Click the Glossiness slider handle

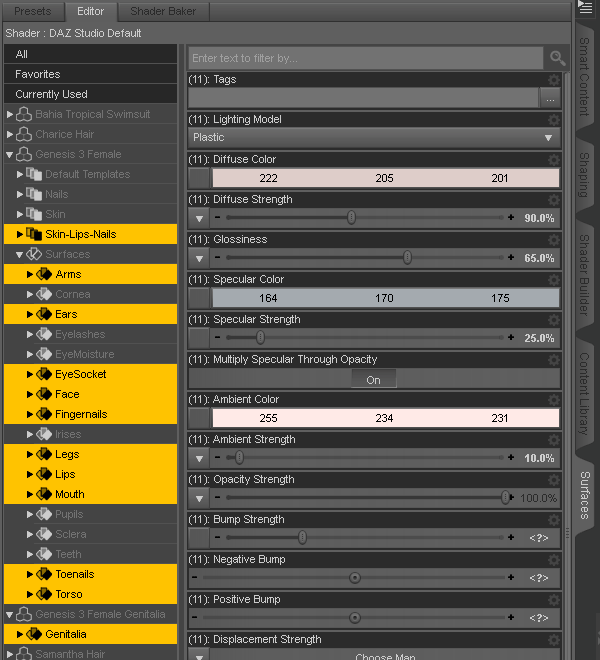[x=407, y=257]
